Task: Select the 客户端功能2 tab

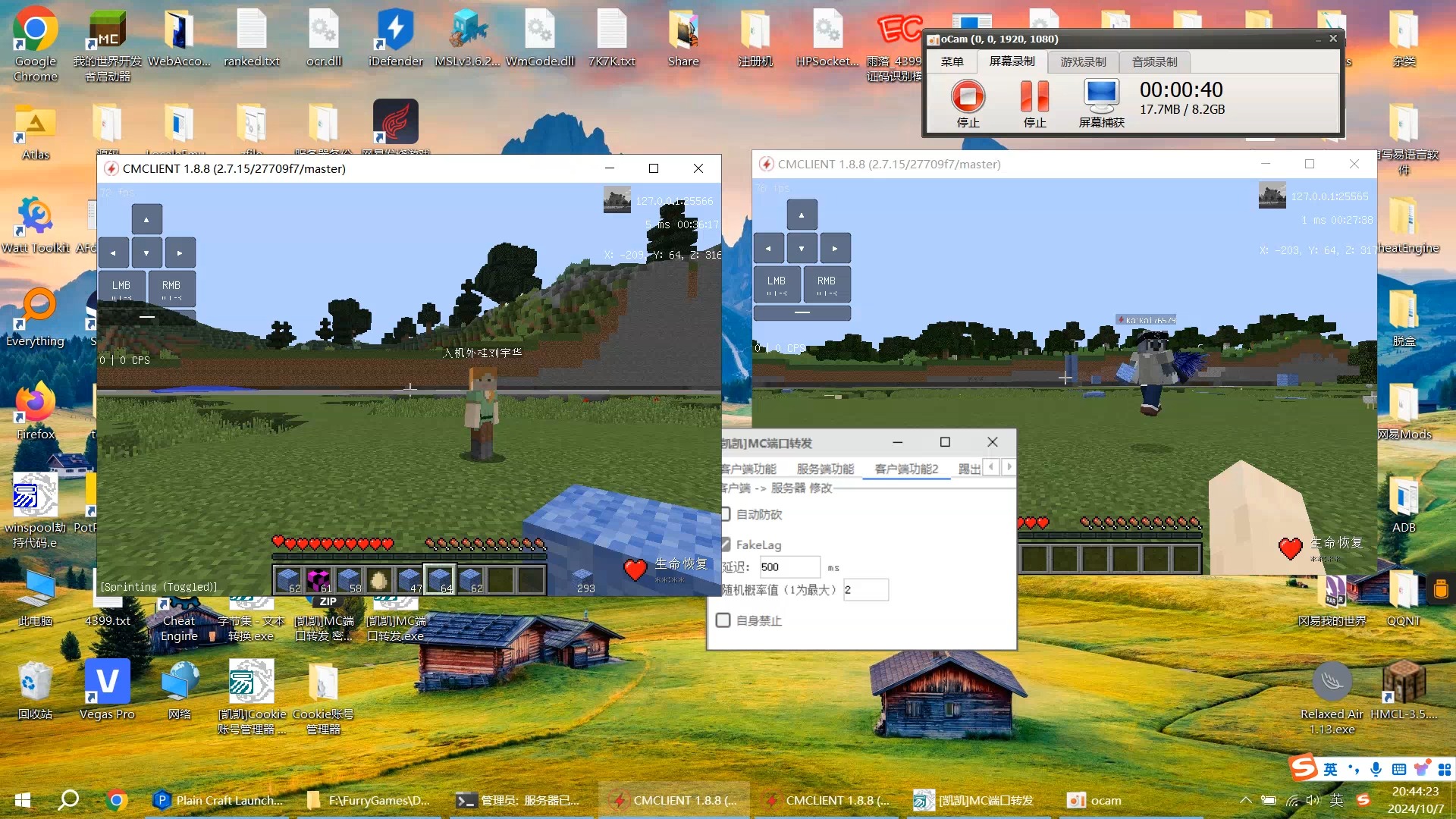Action: tap(906, 468)
